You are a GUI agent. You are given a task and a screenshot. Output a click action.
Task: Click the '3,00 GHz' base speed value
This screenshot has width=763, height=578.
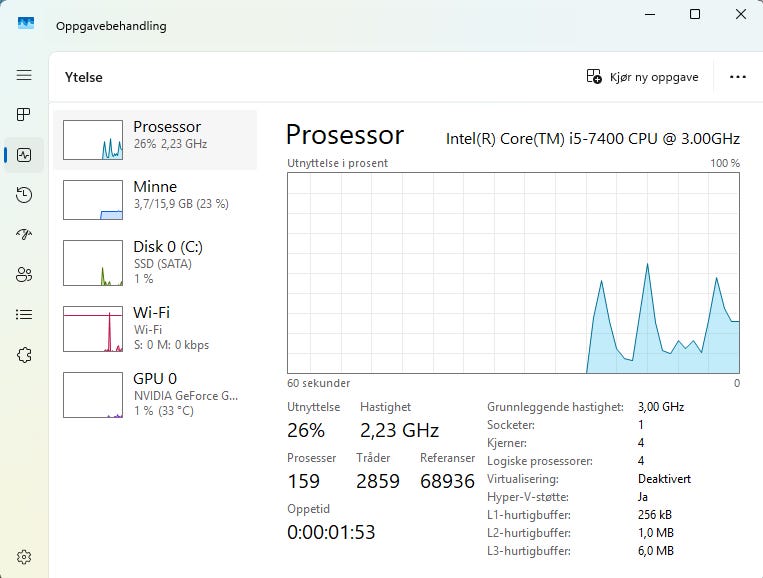click(661, 407)
